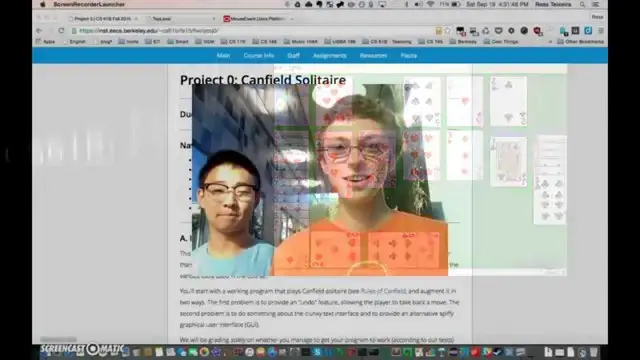Click the horizontal scrollbar thumb at bottom left
640x360 pixels.
[58, 339]
